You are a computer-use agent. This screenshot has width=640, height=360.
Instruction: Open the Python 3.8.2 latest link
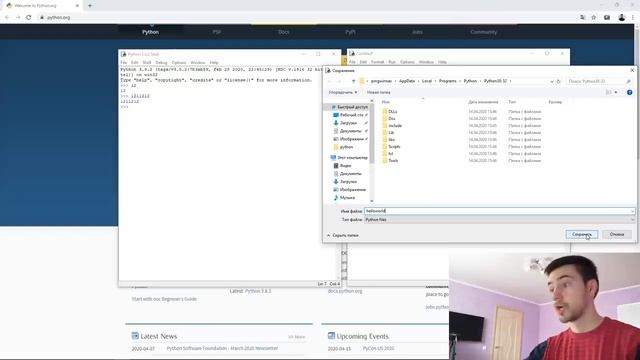pos(258,291)
